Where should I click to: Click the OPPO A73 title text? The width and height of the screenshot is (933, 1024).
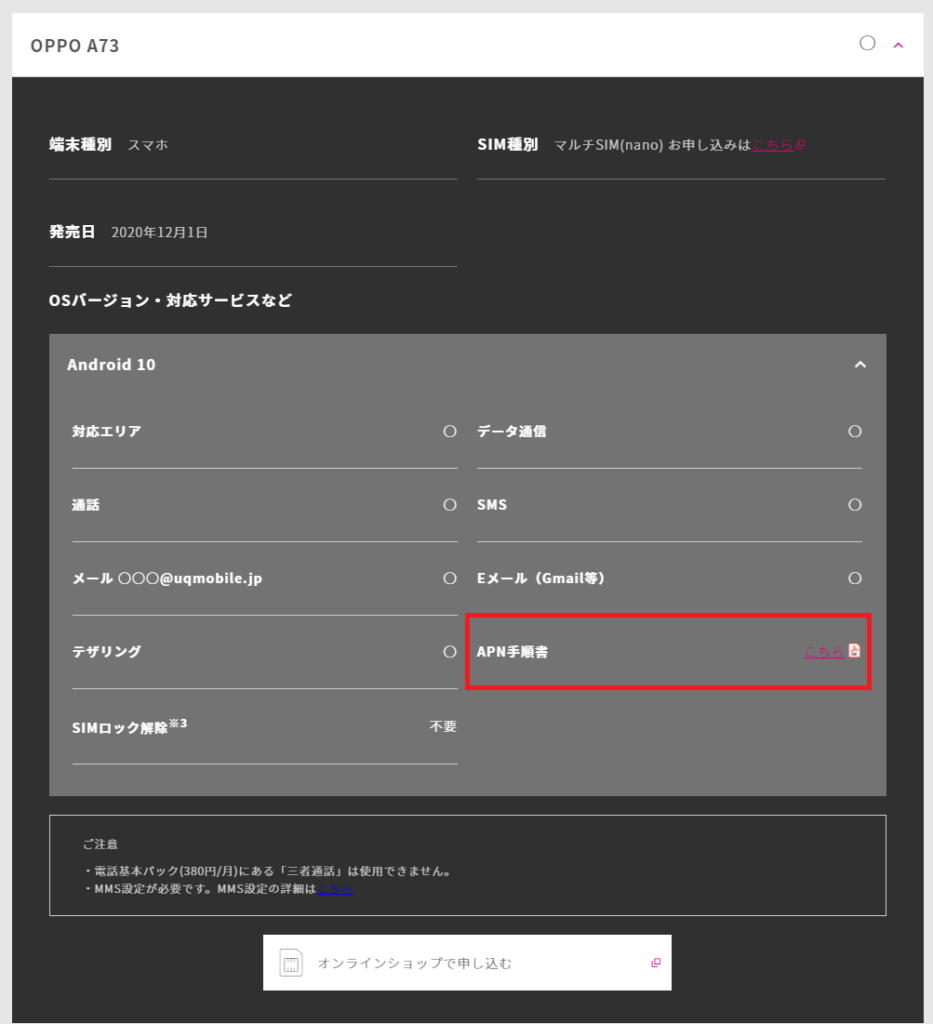[75, 46]
